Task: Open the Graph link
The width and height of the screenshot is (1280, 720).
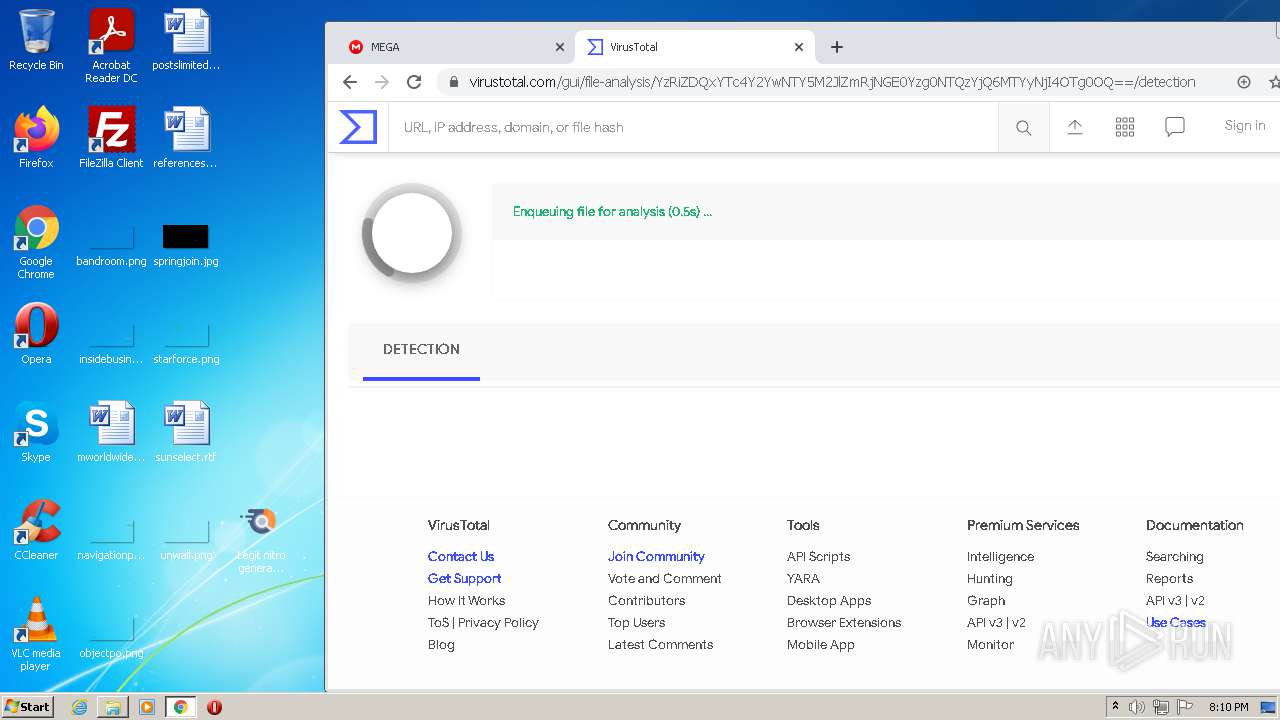Action: [986, 600]
